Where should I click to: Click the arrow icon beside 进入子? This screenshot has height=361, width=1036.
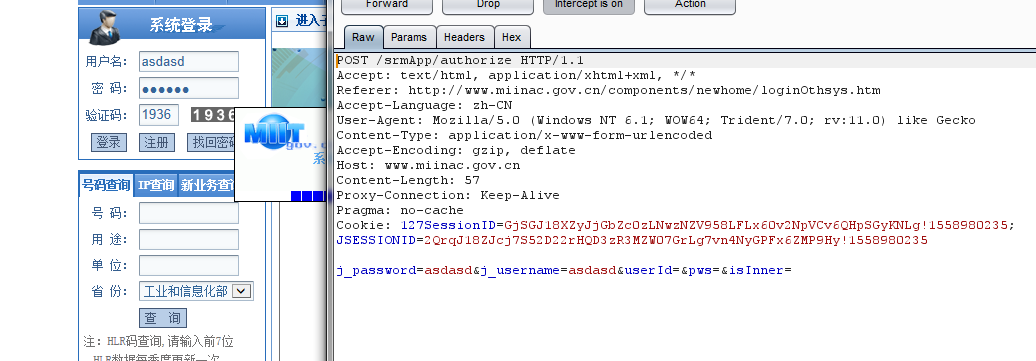coord(282,21)
